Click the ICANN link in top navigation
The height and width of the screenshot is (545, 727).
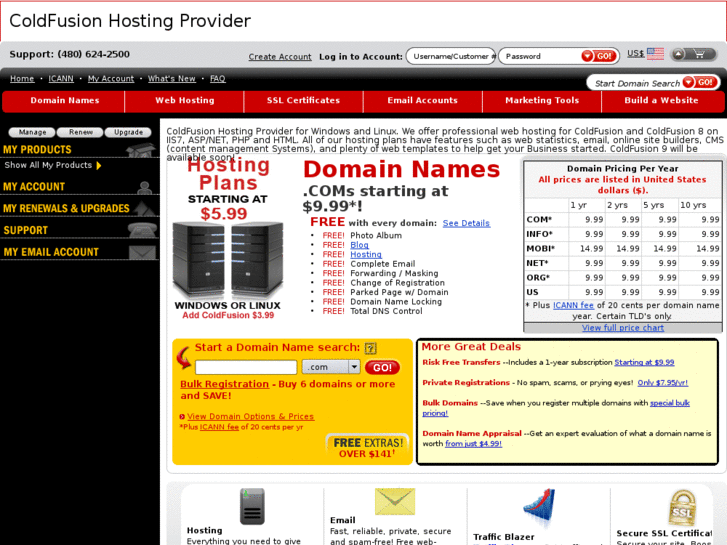click(x=61, y=79)
